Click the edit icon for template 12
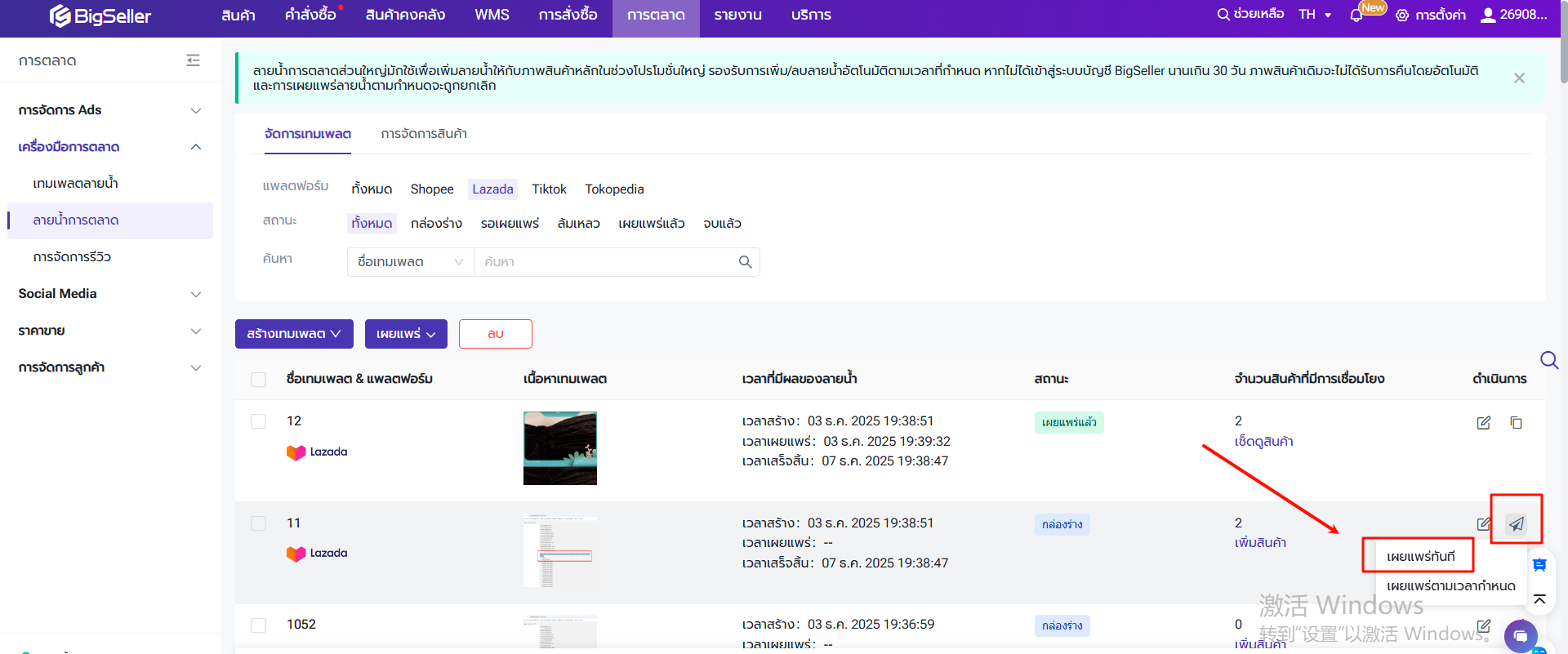Screen dimensions: 1568x654 click(x=1484, y=423)
